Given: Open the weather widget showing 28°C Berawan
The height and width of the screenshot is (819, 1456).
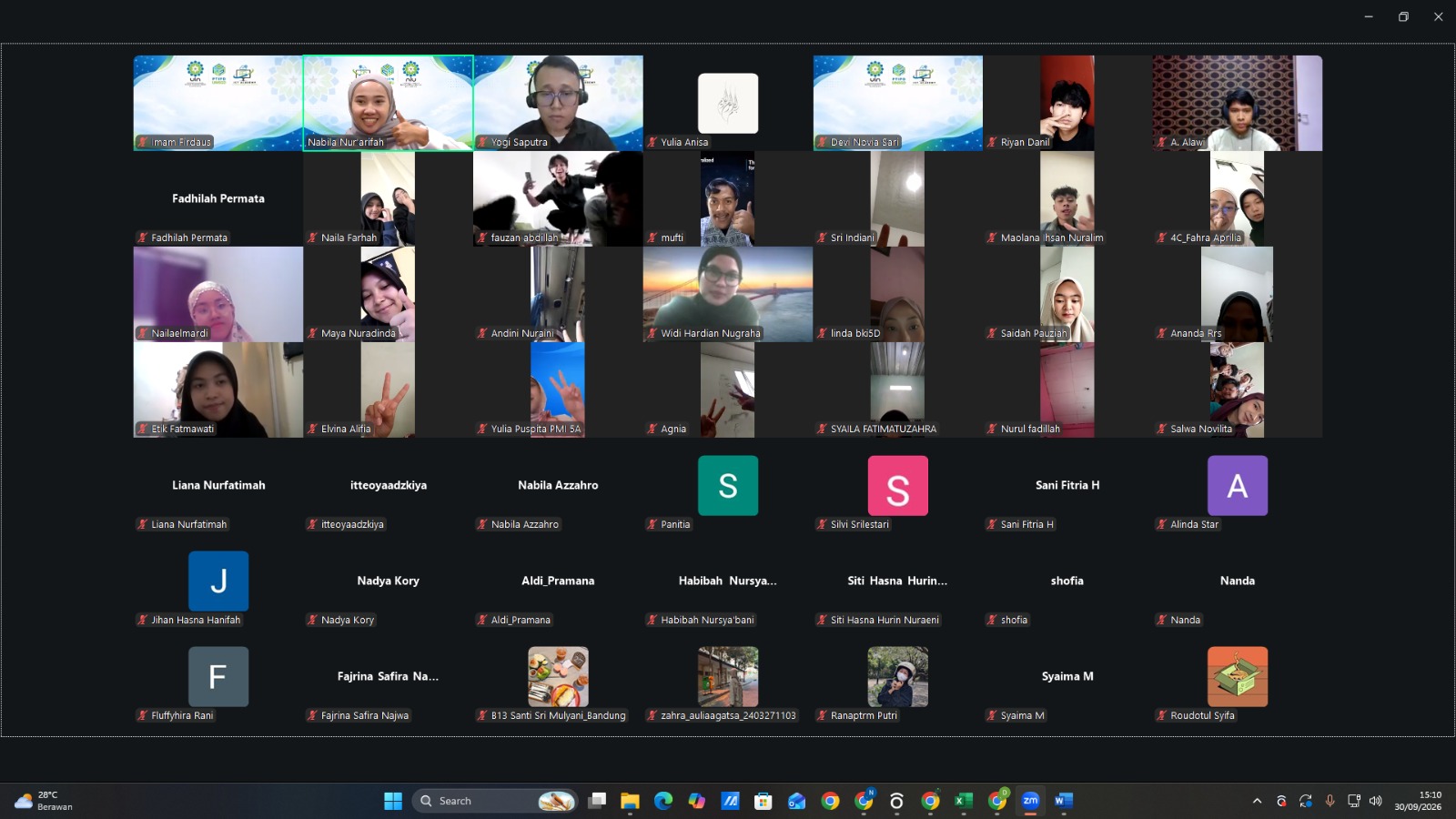Looking at the screenshot, I should [43, 801].
